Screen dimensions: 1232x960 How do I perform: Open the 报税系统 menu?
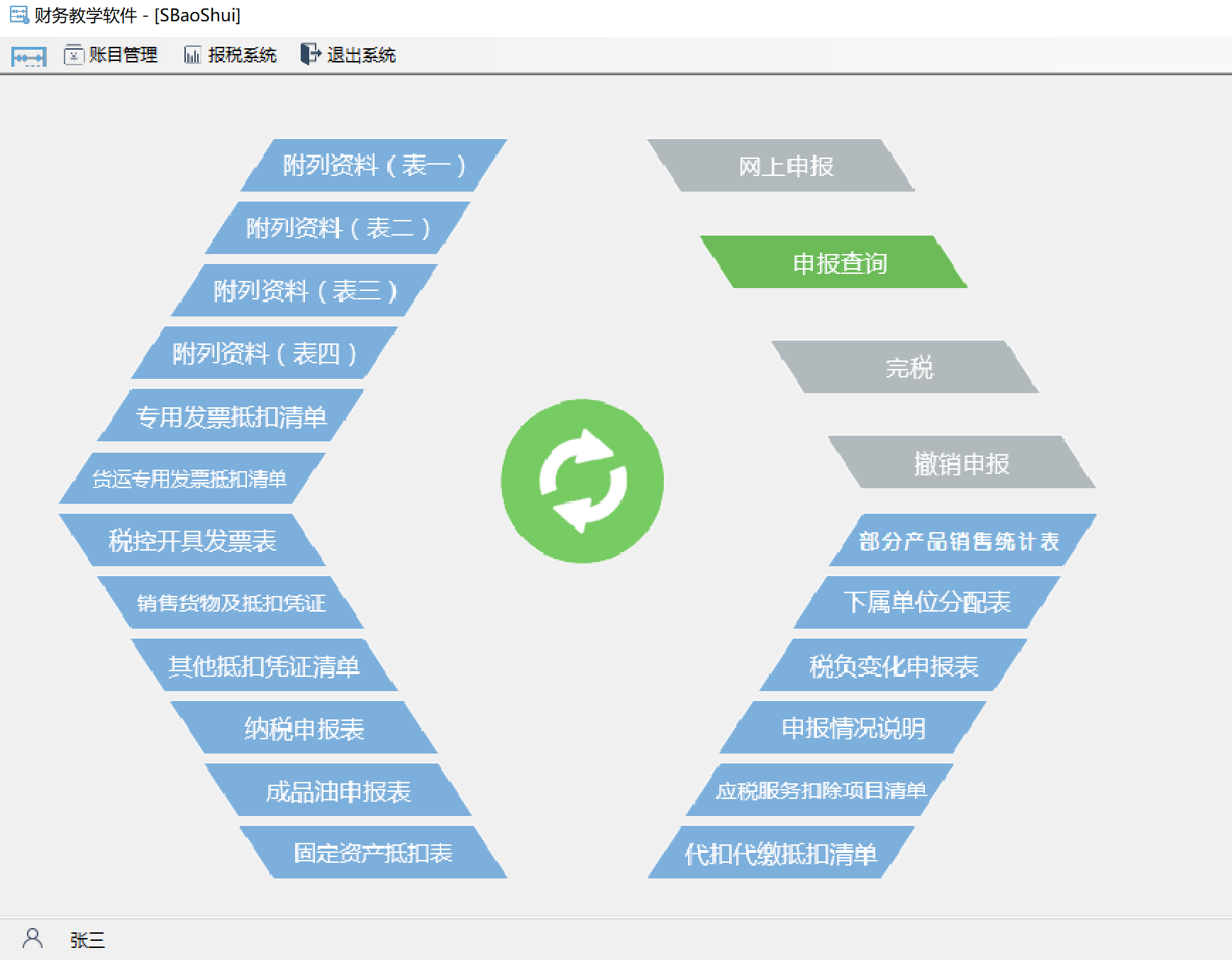242,55
